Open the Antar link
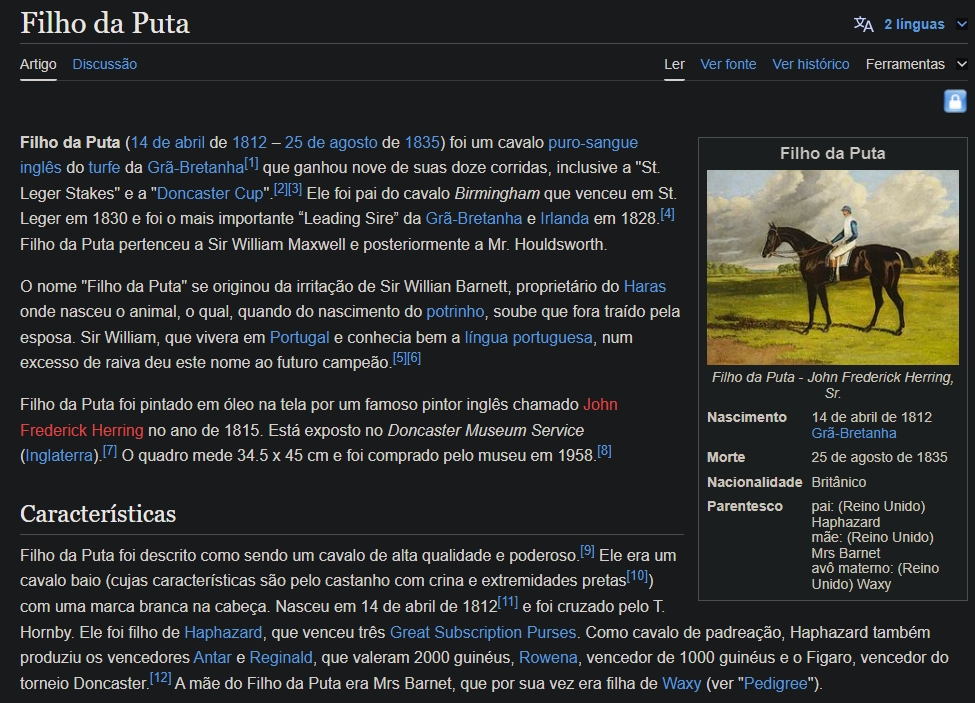Viewport: 975px width, 703px height. point(212,658)
